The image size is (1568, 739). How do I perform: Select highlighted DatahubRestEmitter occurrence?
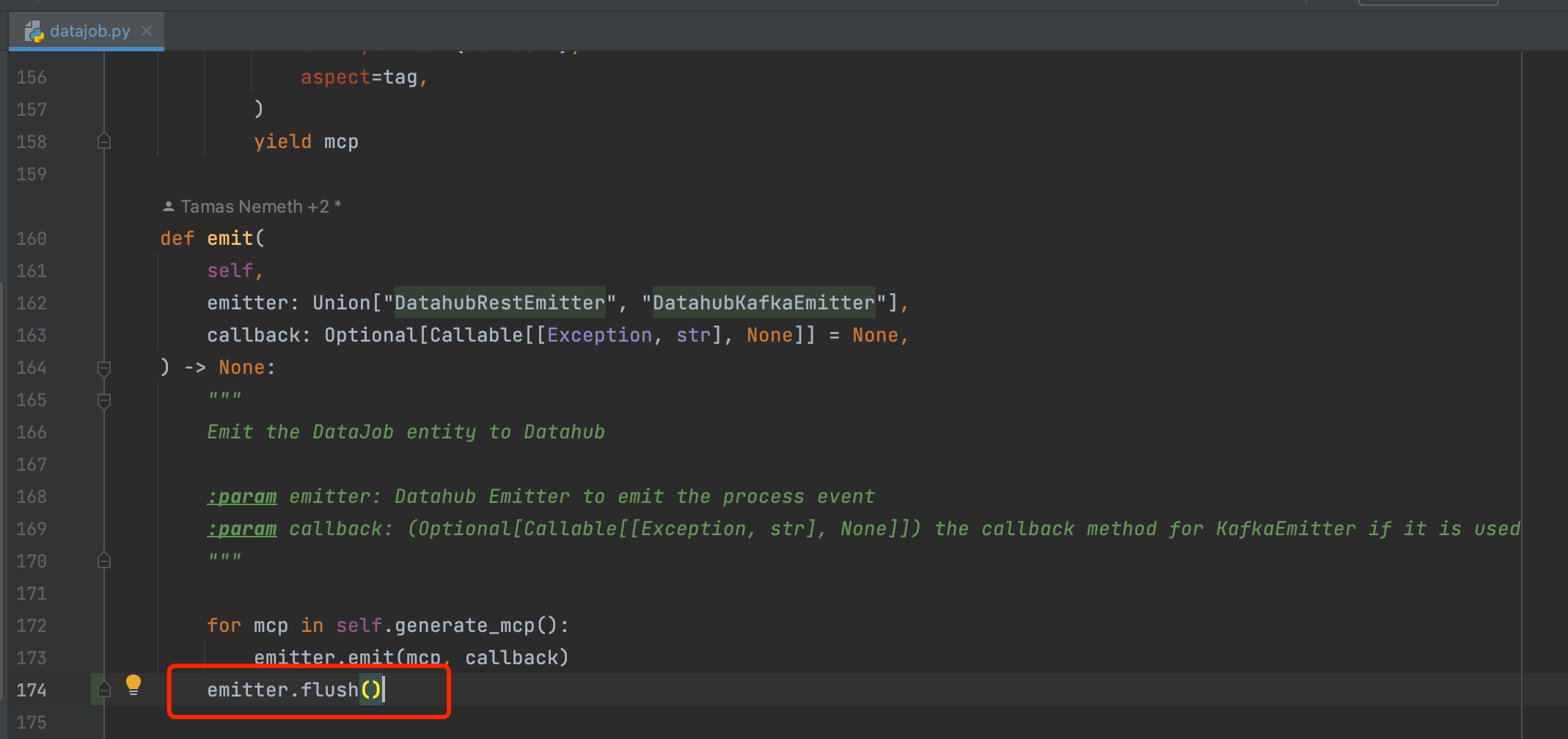(x=499, y=302)
